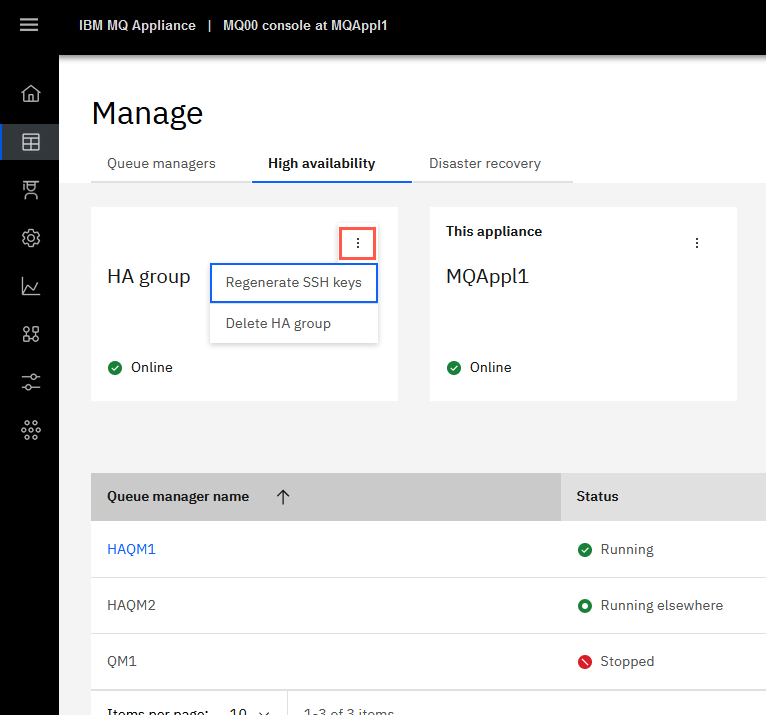Image resolution: width=766 pixels, height=715 pixels.
Task: Select the QM1 row name
Action: coord(122,661)
